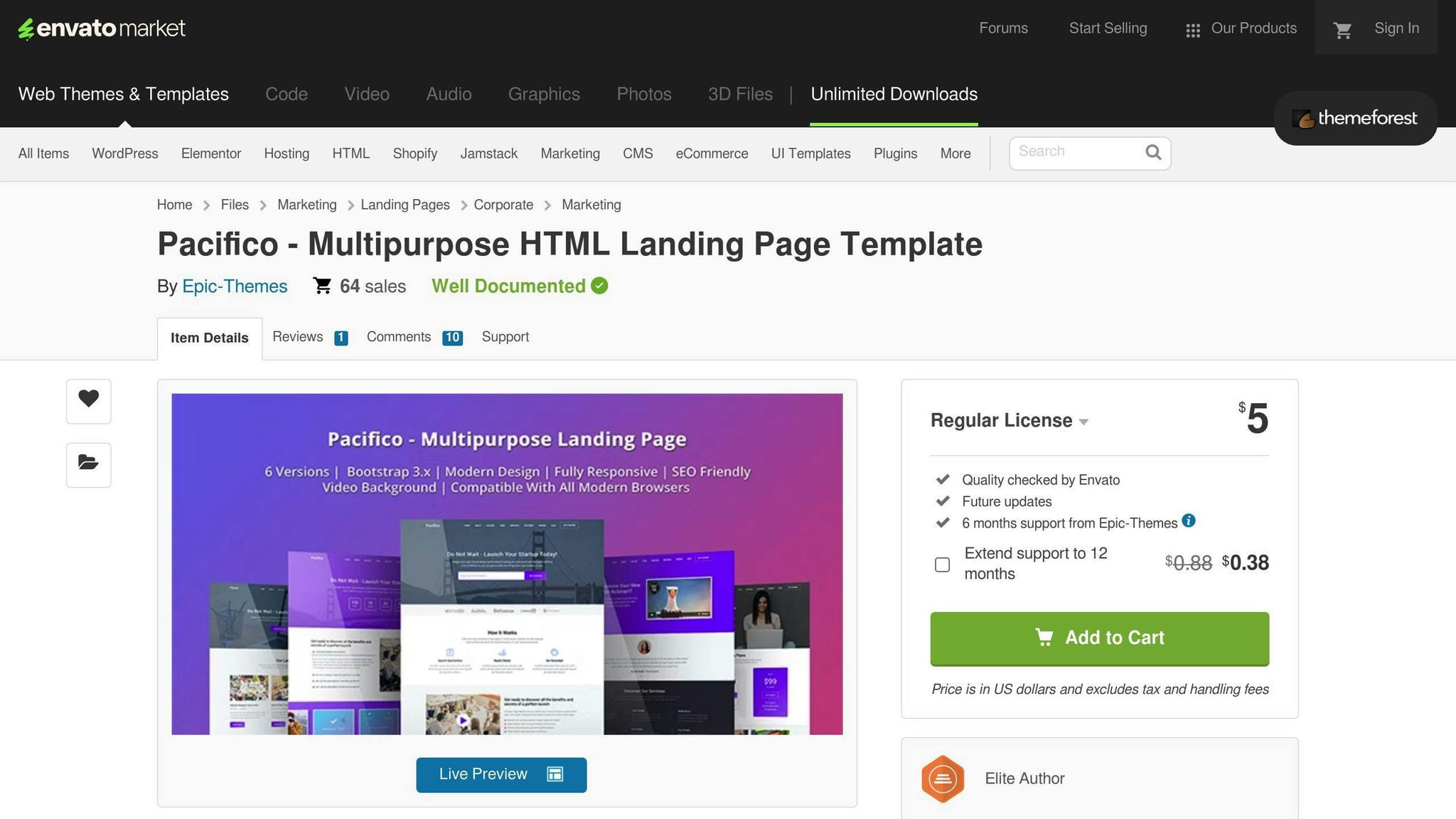Click Landing Pages breadcrumb
1456x819 pixels.
(405, 205)
